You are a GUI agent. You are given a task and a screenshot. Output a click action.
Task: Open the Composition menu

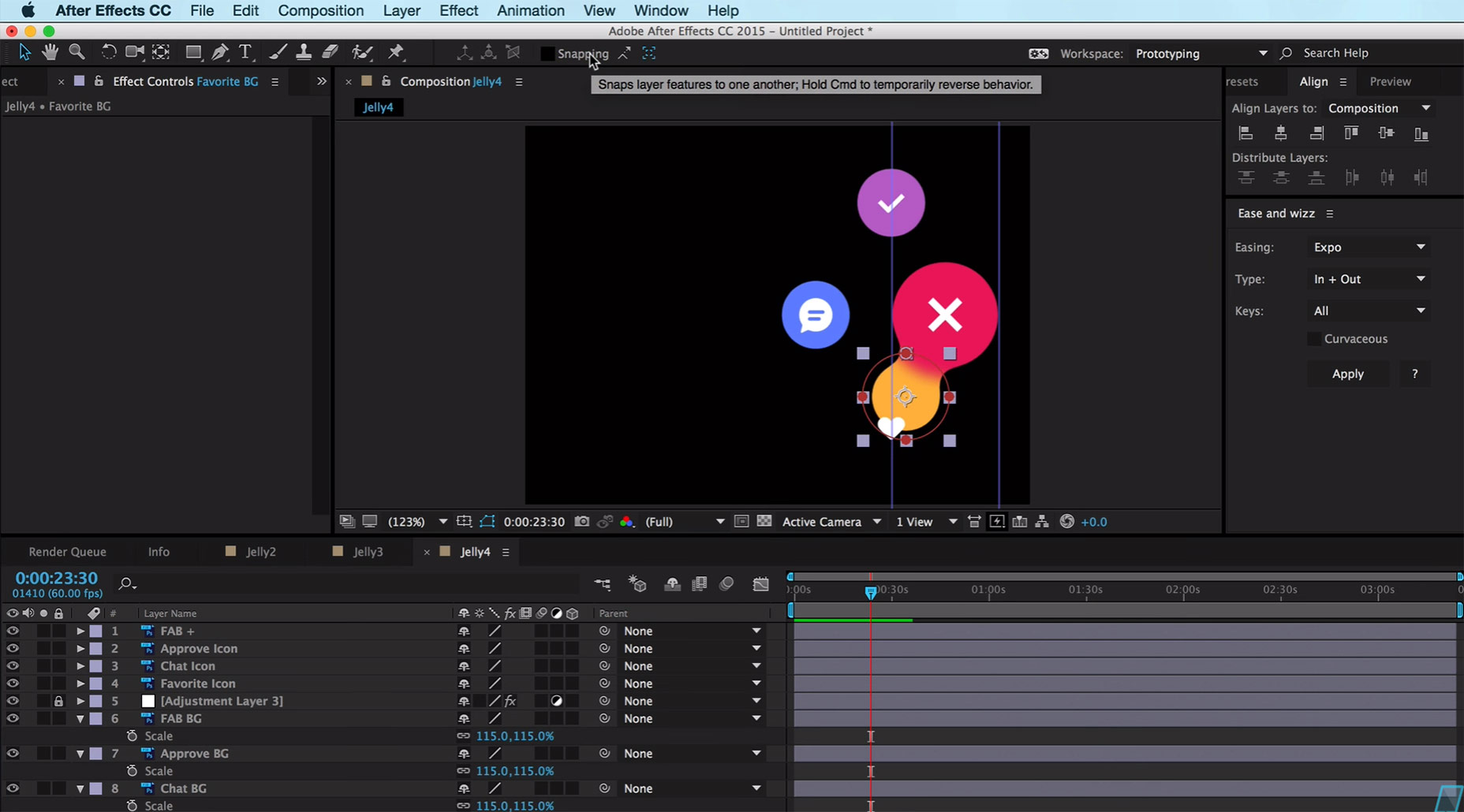coord(320,10)
